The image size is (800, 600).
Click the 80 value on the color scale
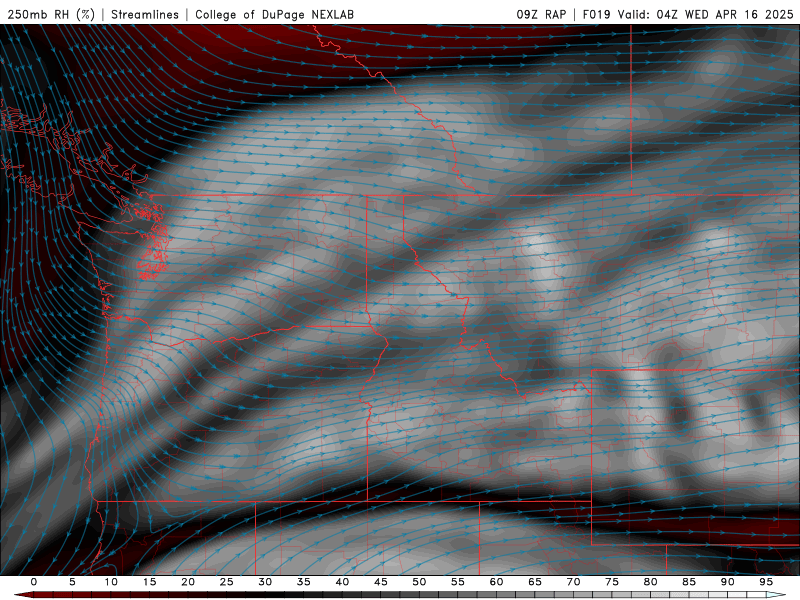click(651, 582)
